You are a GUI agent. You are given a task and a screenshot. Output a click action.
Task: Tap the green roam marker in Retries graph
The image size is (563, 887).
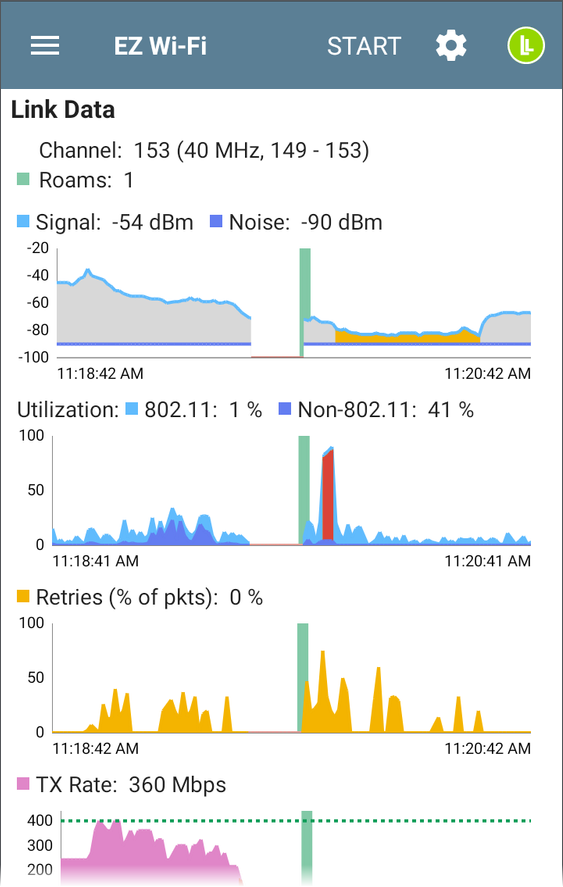(x=303, y=677)
